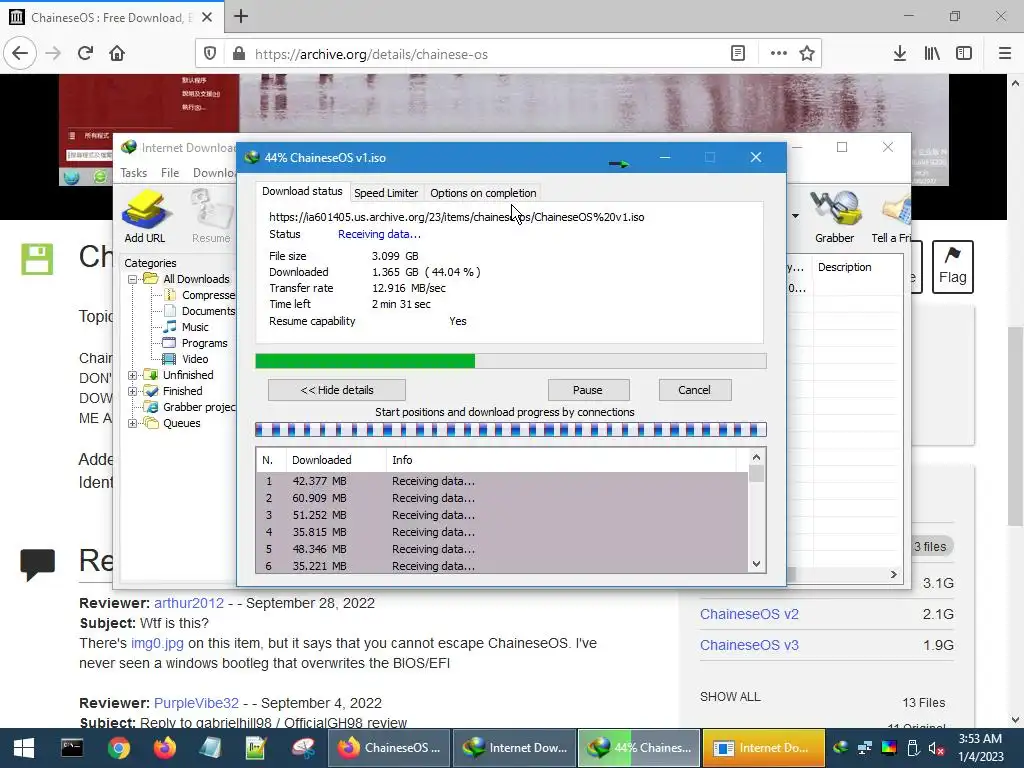Viewport: 1024px width, 768px height.
Task: Click Hide details button
Action: click(336, 390)
